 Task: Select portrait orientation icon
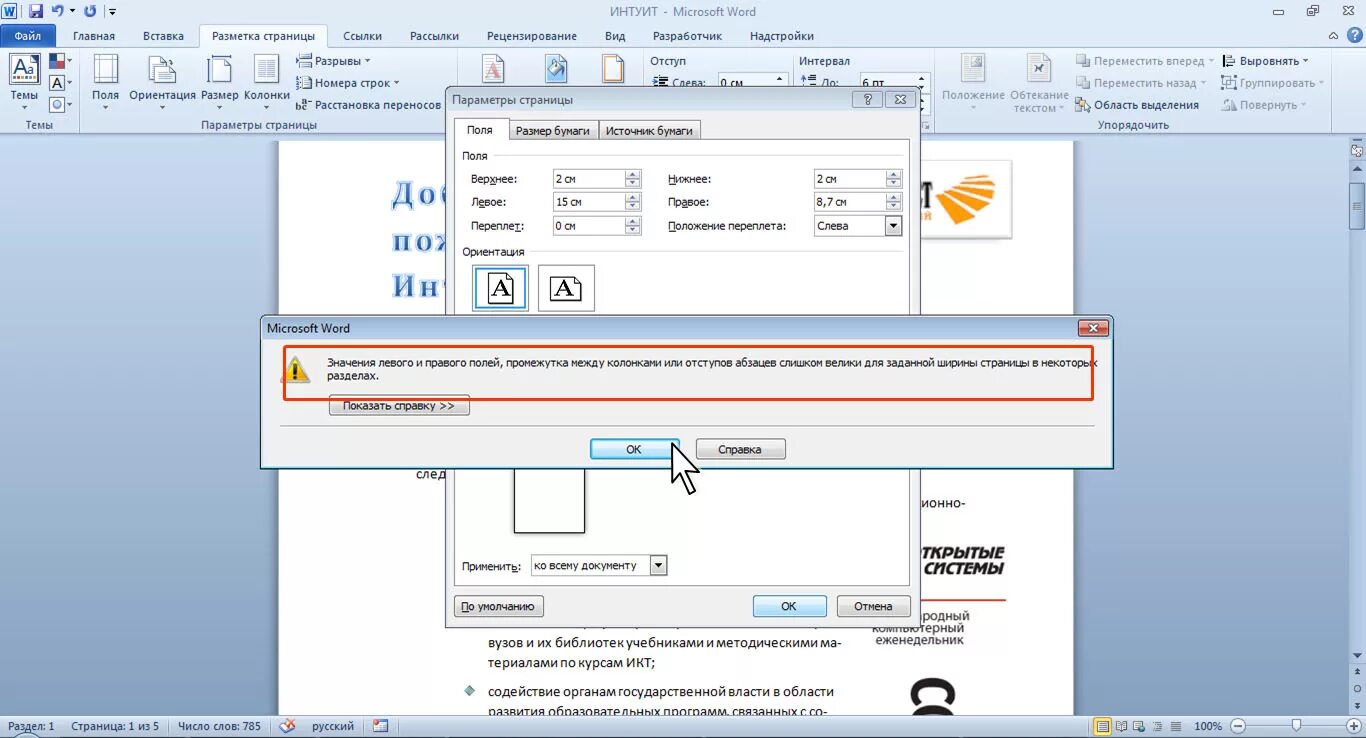pyautogui.click(x=500, y=288)
